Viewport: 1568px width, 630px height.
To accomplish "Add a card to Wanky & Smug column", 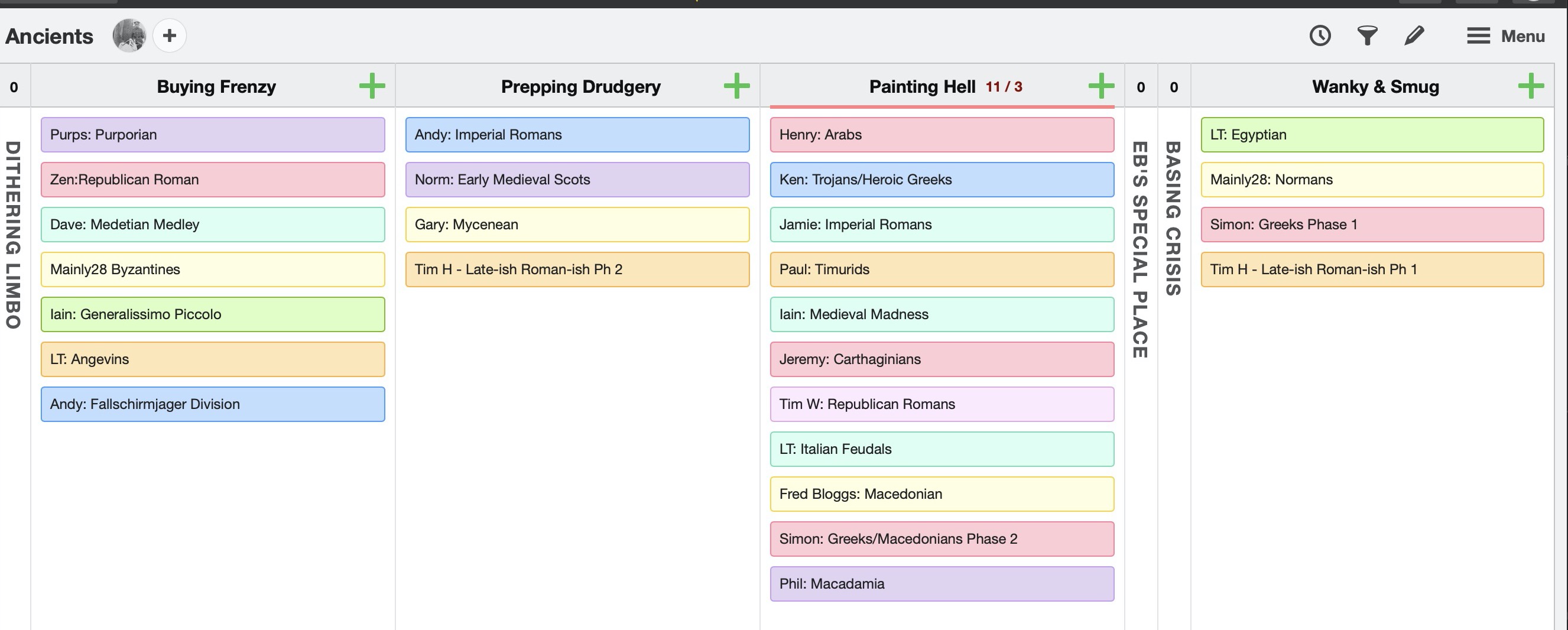I will 1531,86.
